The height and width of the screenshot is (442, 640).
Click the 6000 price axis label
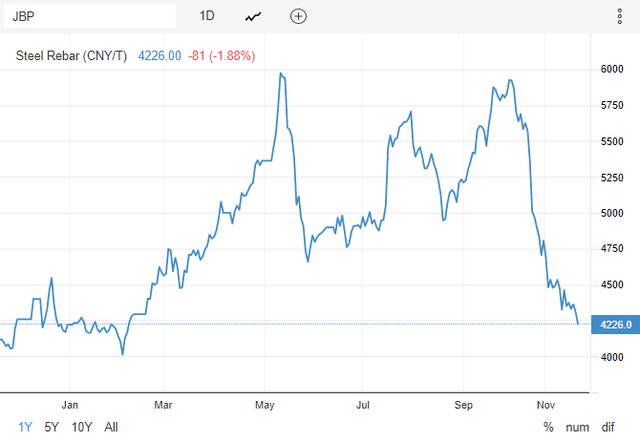pyautogui.click(x=612, y=69)
